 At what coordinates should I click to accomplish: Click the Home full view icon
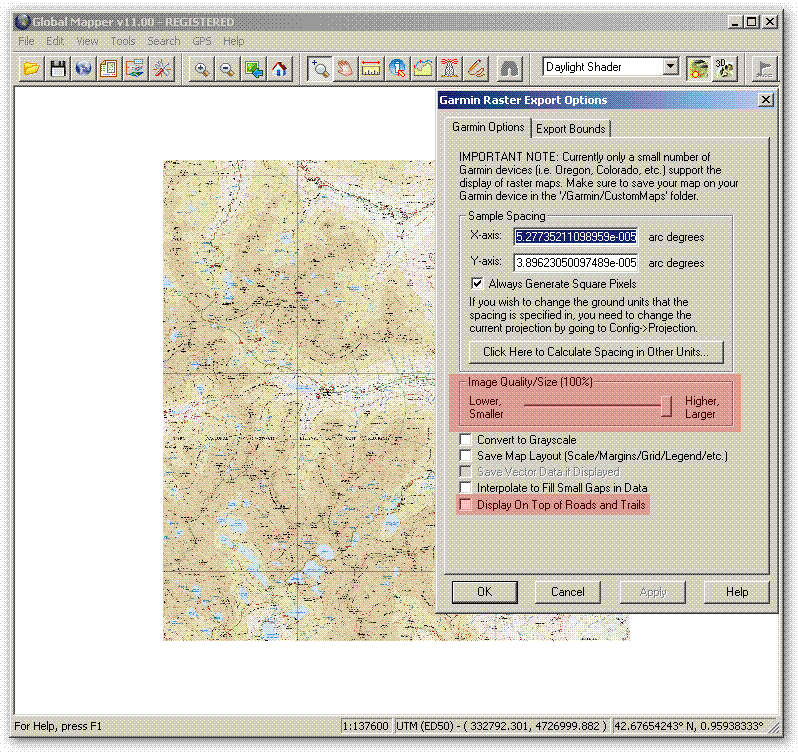tap(280, 68)
